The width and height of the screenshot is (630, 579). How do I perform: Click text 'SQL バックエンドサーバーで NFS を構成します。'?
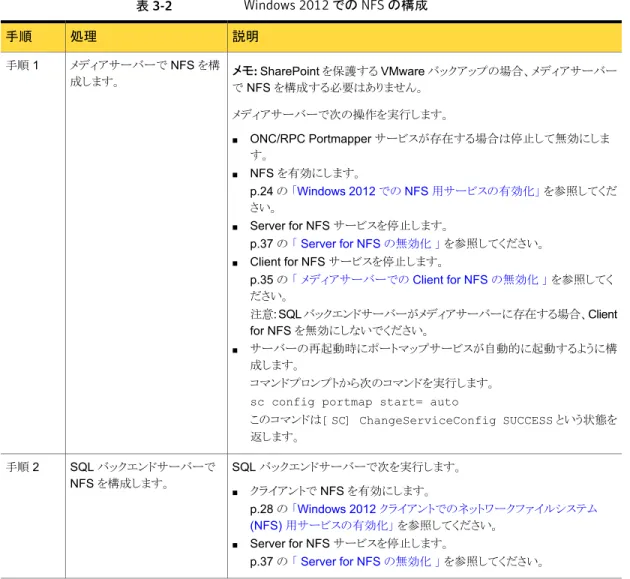[x=143, y=475]
